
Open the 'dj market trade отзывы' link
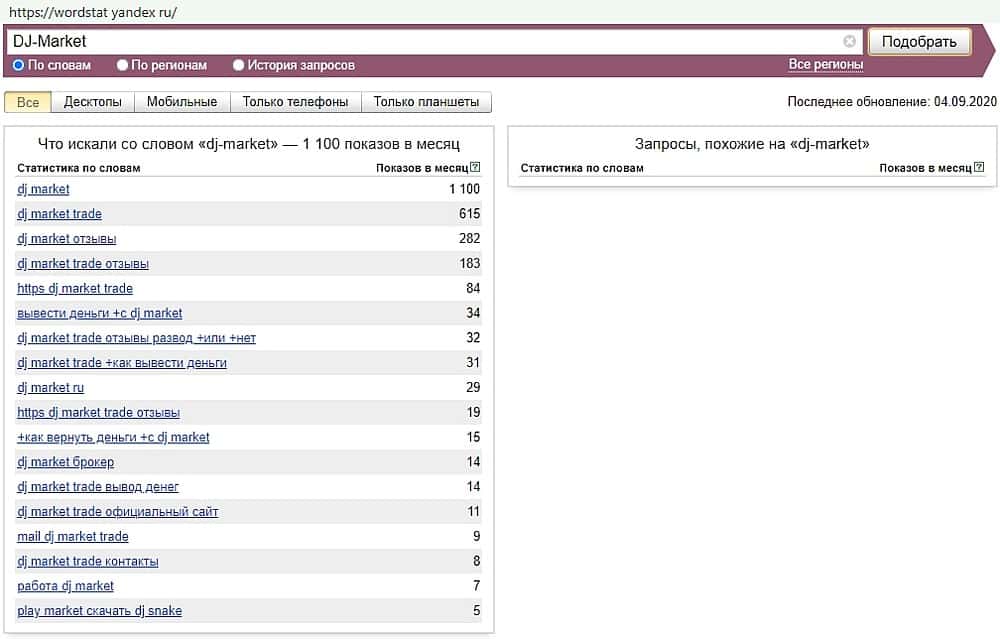(83, 264)
